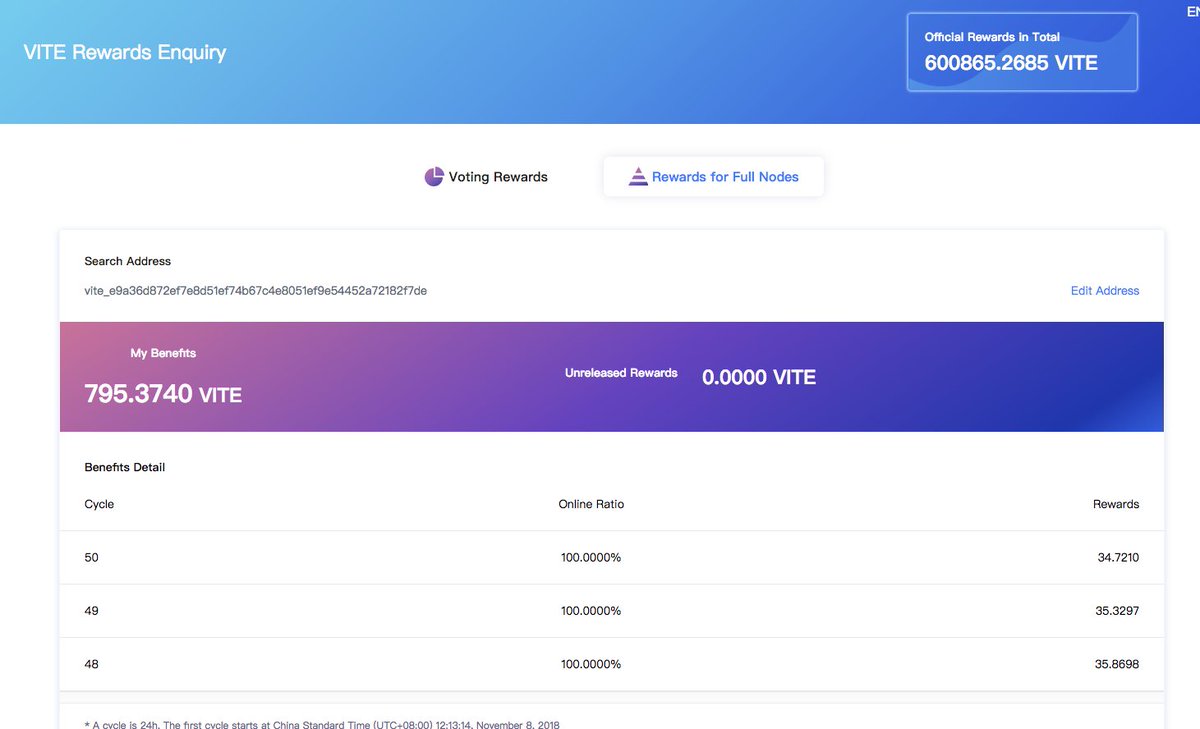Click the Full Nodes pyramid icon

point(638,177)
